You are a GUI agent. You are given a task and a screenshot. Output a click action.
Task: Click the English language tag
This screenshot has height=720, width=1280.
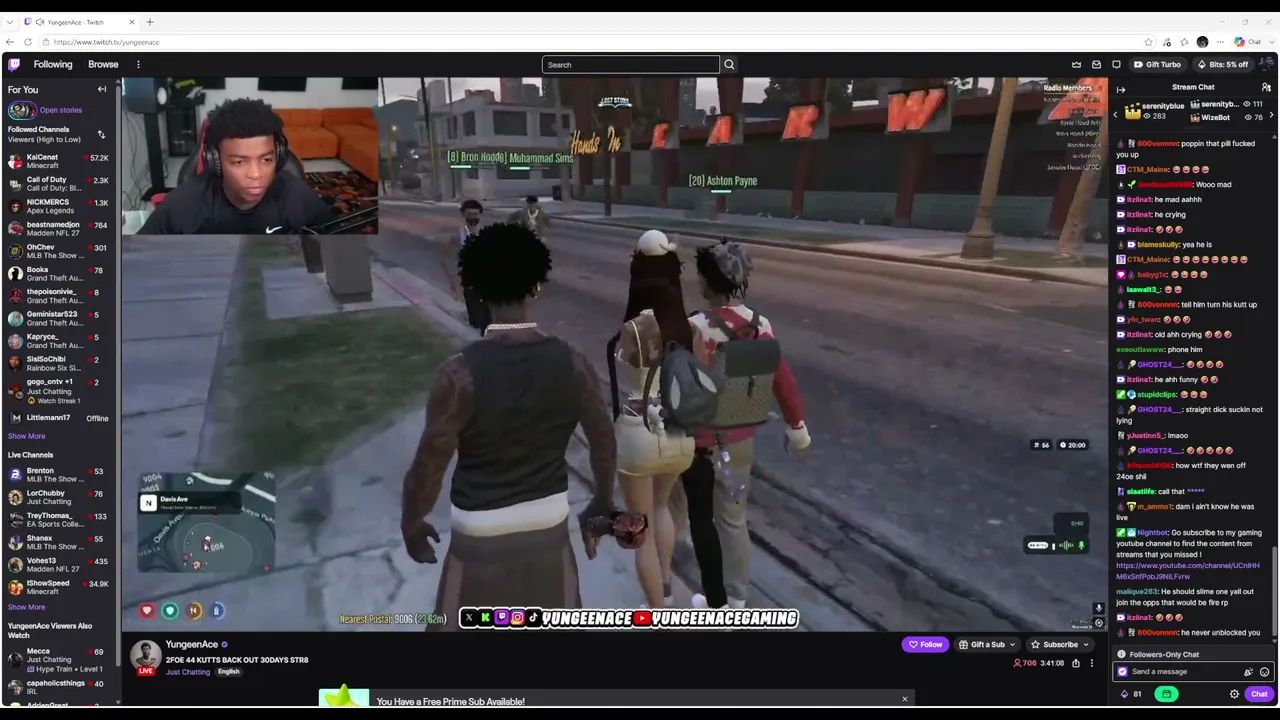point(228,672)
